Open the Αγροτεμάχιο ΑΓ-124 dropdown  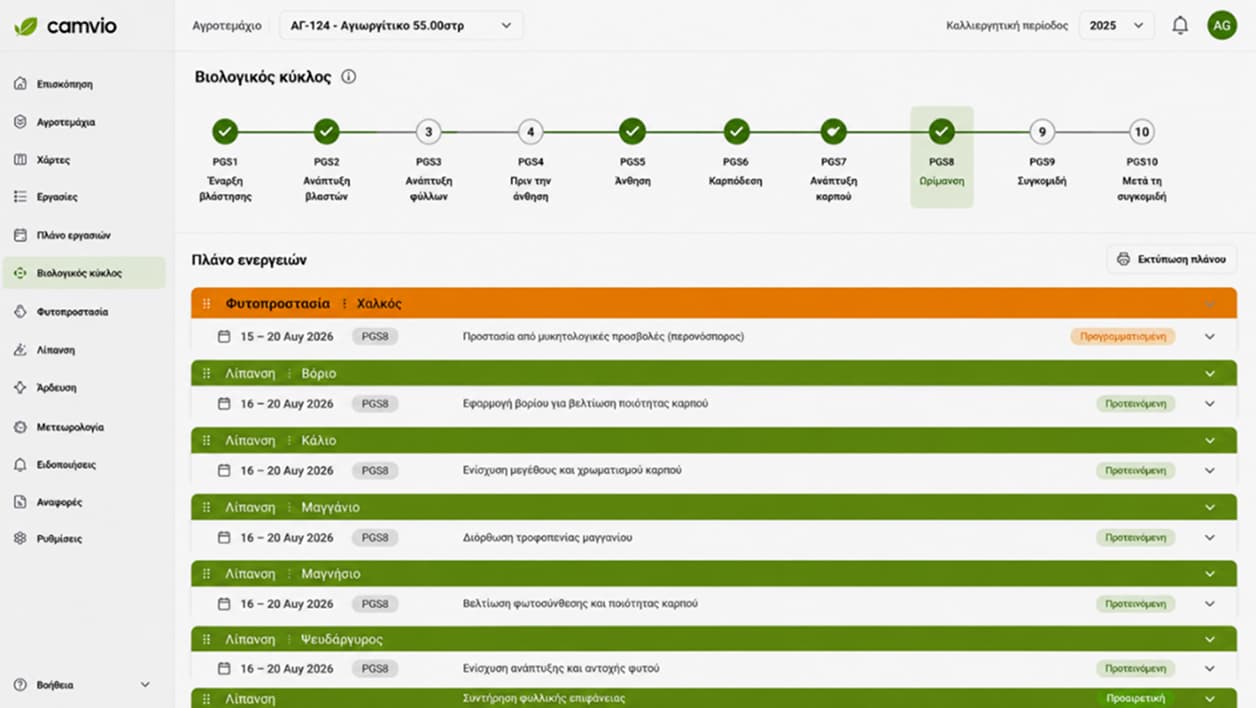(400, 26)
